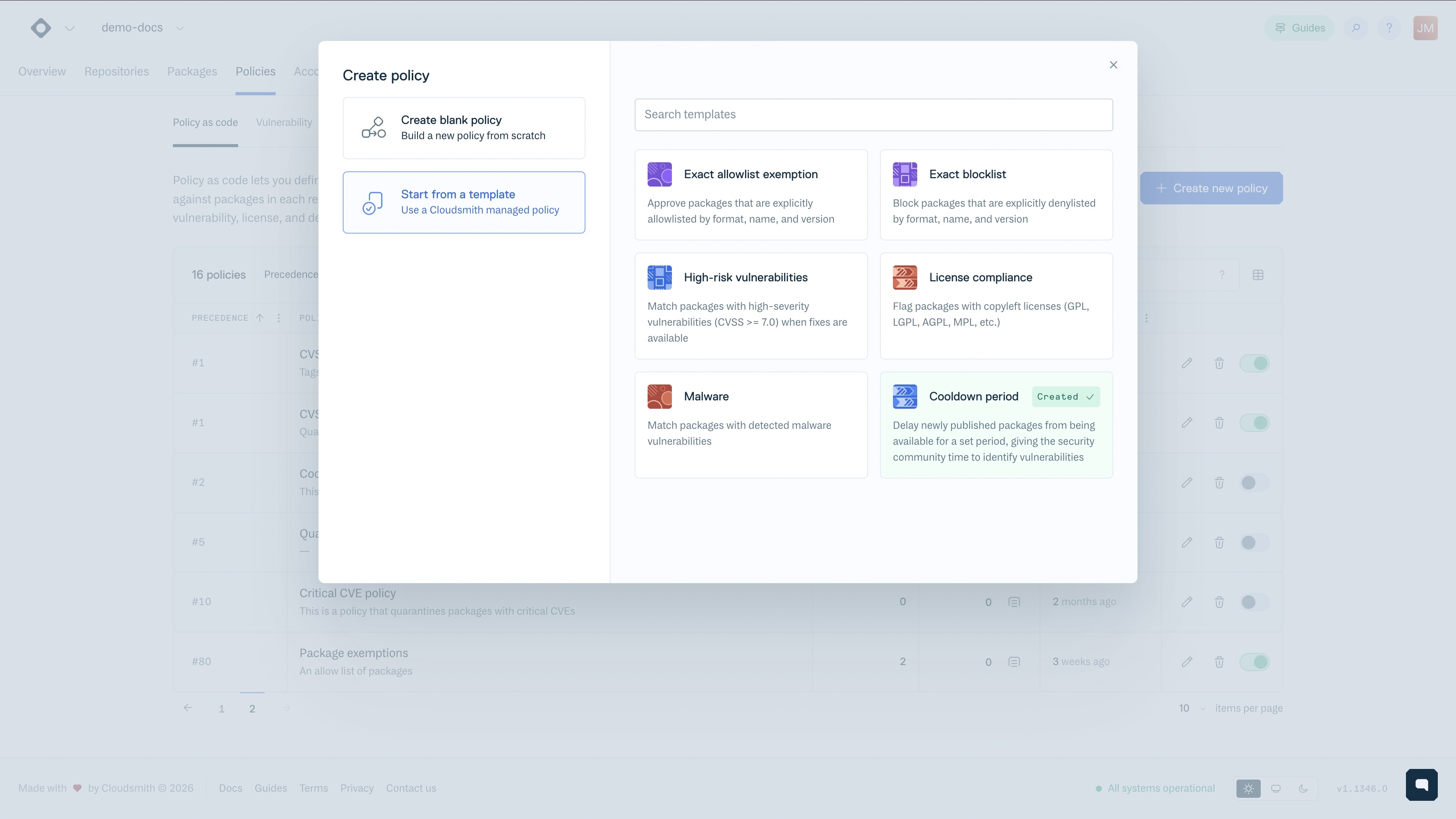The height and width of the screenshot is (819, 1456).
Task: Click the Exact blocklist template icon
Action: (904, 174)
